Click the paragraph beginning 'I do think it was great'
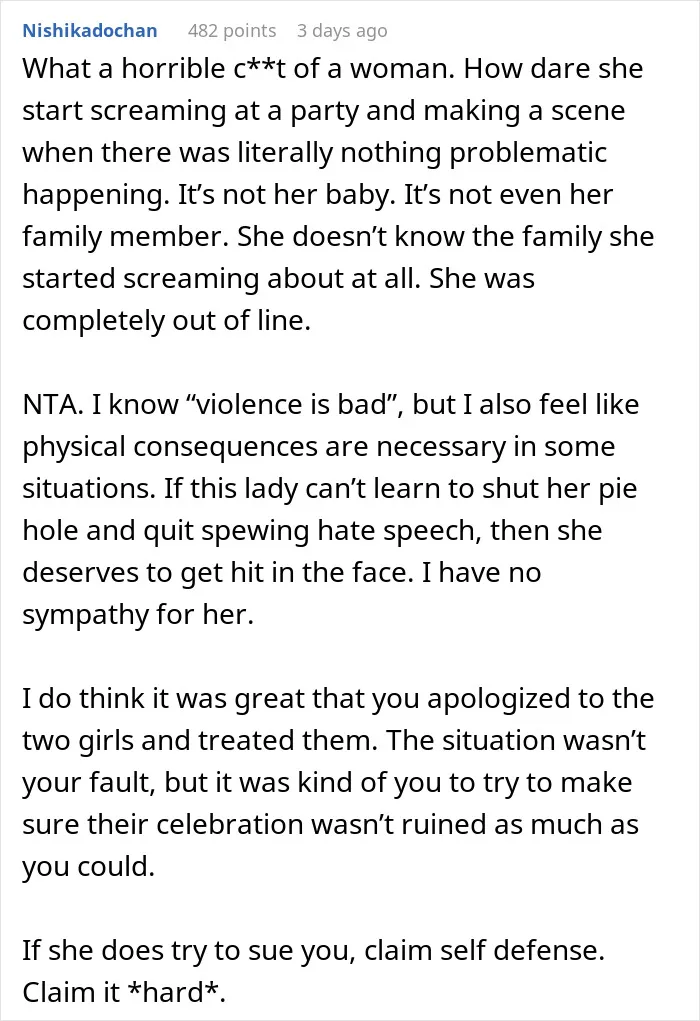Viewport: 700px width, 1021px height. pyautogui.click(x=338, y=783)
